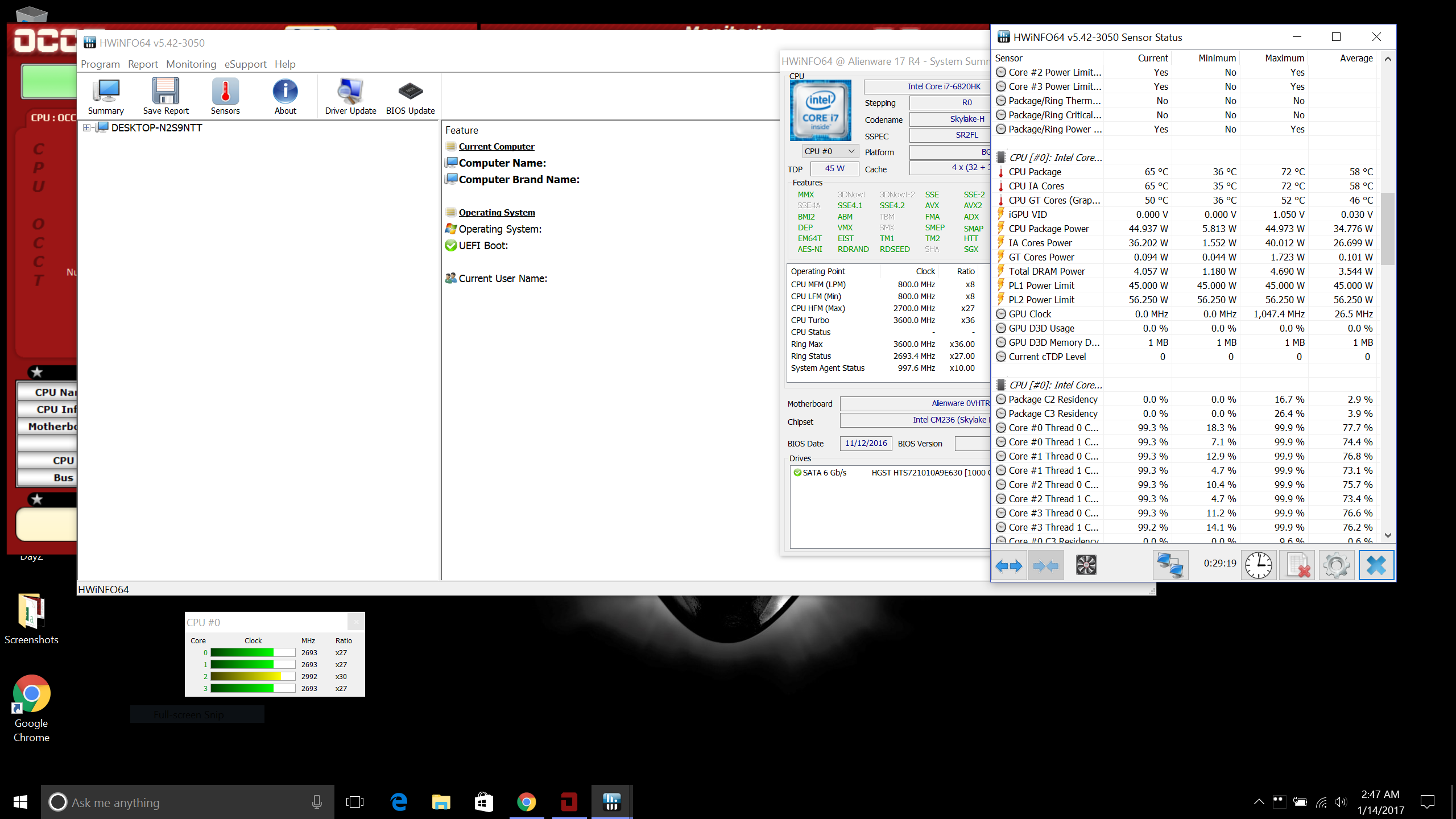Click the BIOS Date field 11/12/2016

866,443
